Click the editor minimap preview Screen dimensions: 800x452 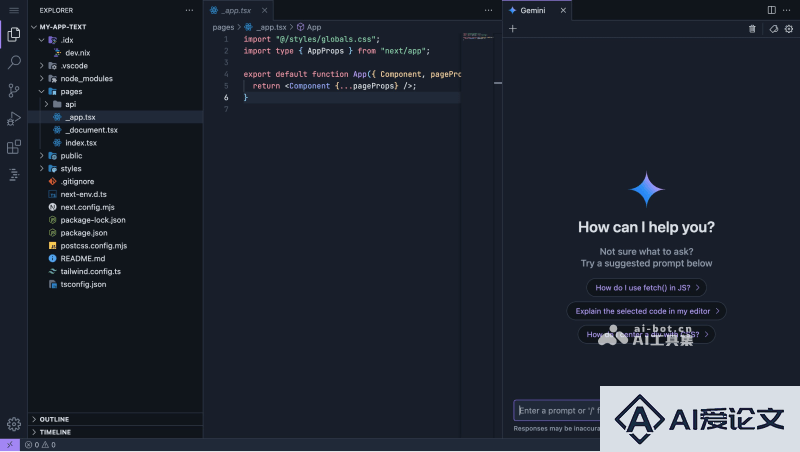[x=478, y=37]
